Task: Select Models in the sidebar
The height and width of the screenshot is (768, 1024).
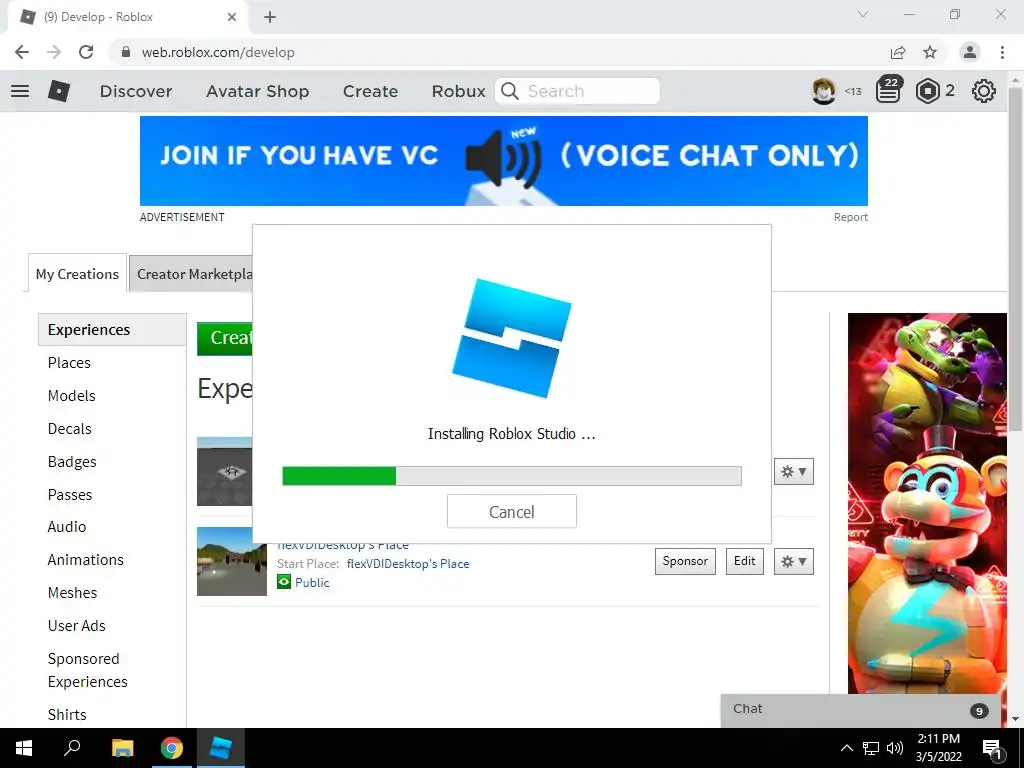Action: pyautogui.click(x=72, y=396)
